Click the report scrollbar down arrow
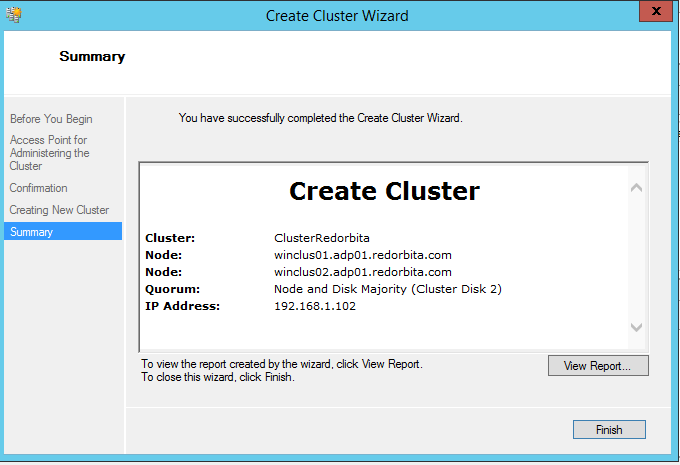Image resolution: width=680 pixels, height=465 pixels. [x=636, y=327]
